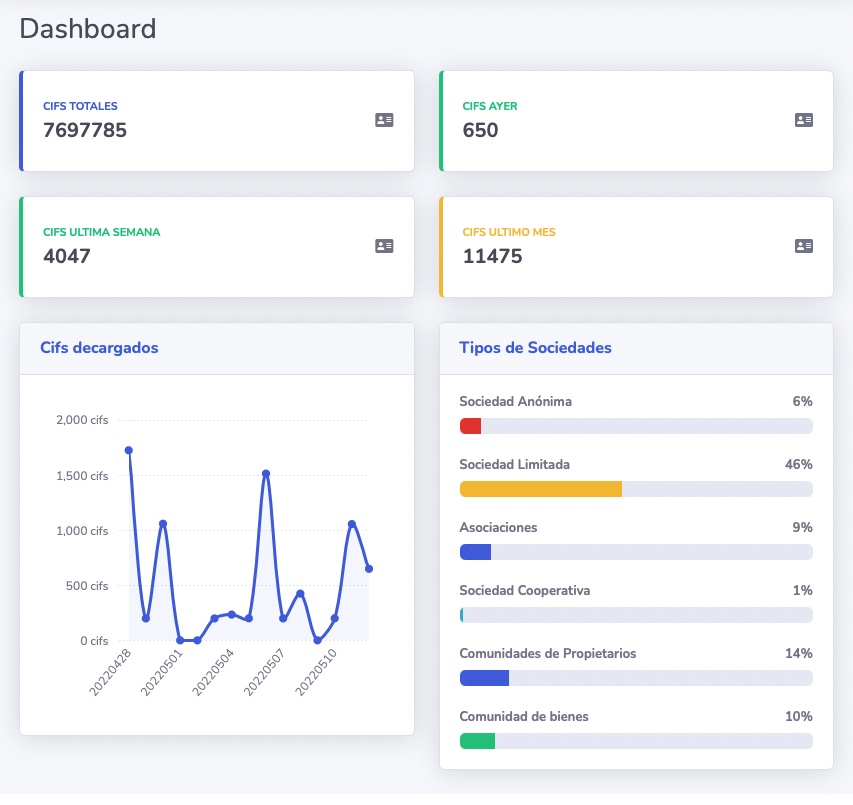
Task: Click Comunidades de Propietarios progress bar
Action: [484, 678]
